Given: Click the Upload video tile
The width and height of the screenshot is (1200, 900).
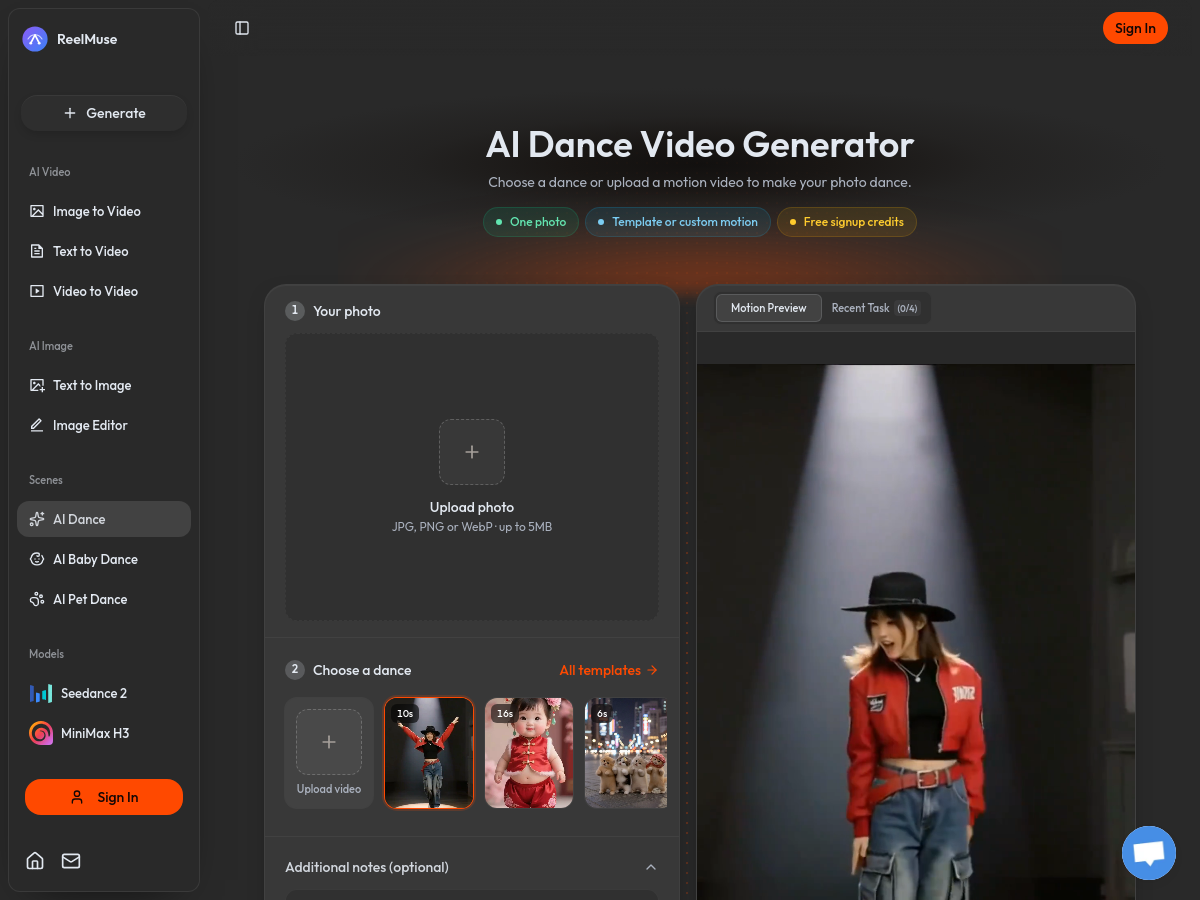Looking at the screenshot, I should (x=329, y=753).
